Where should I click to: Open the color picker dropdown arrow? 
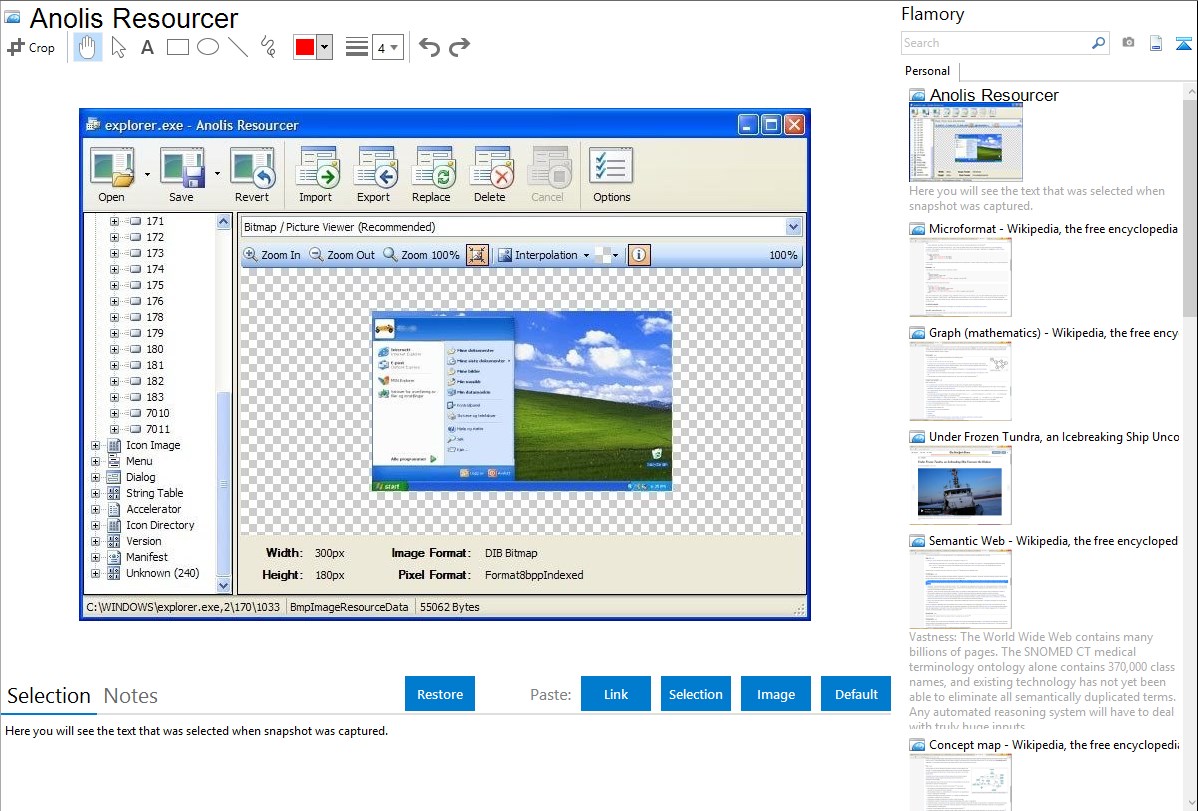click(325, 47)
